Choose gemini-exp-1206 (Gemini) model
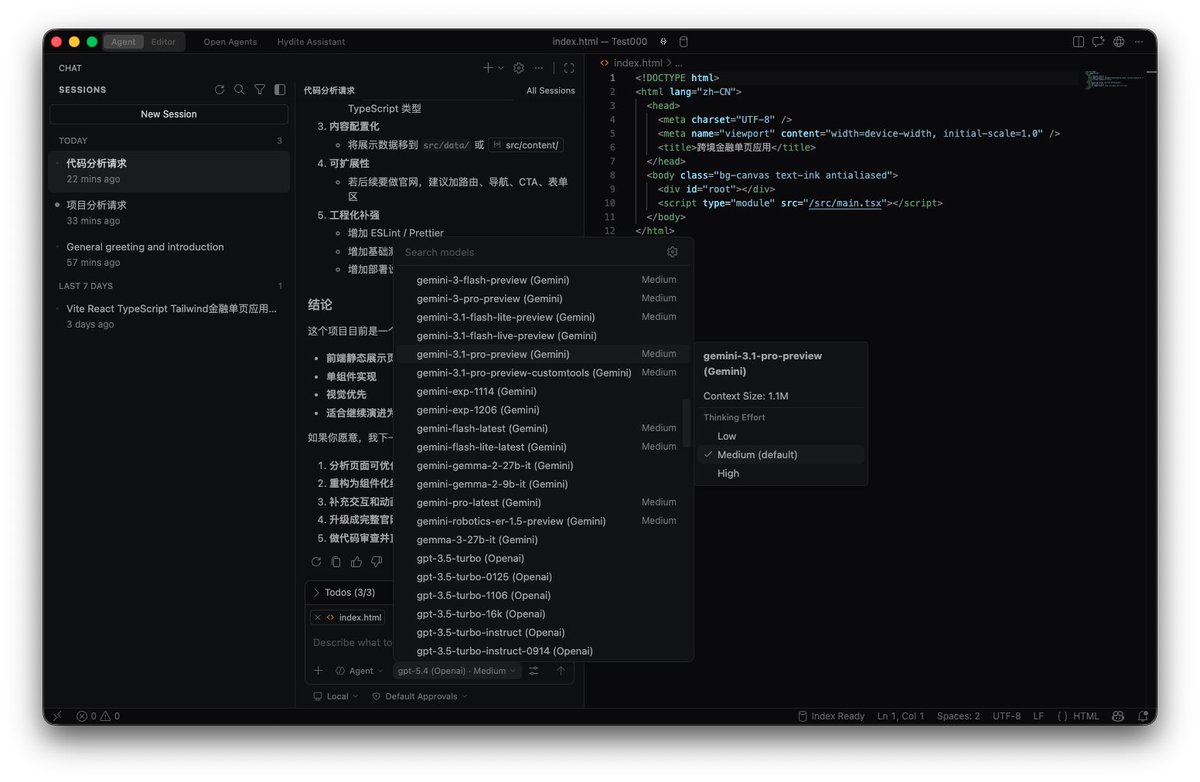The height and width of the screenshot is (782, 1200). [543, 410]
